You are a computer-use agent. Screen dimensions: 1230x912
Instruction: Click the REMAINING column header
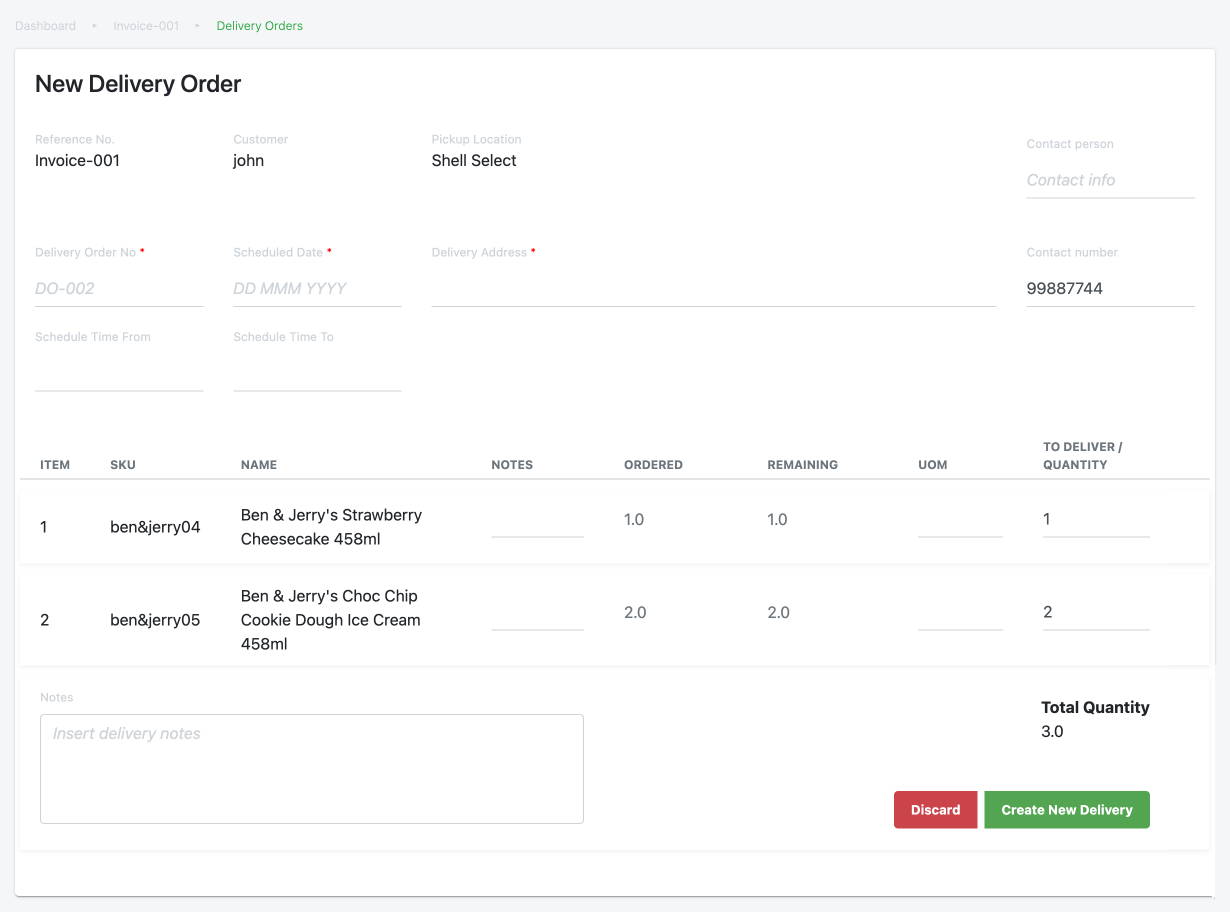(x=802, y=465)
